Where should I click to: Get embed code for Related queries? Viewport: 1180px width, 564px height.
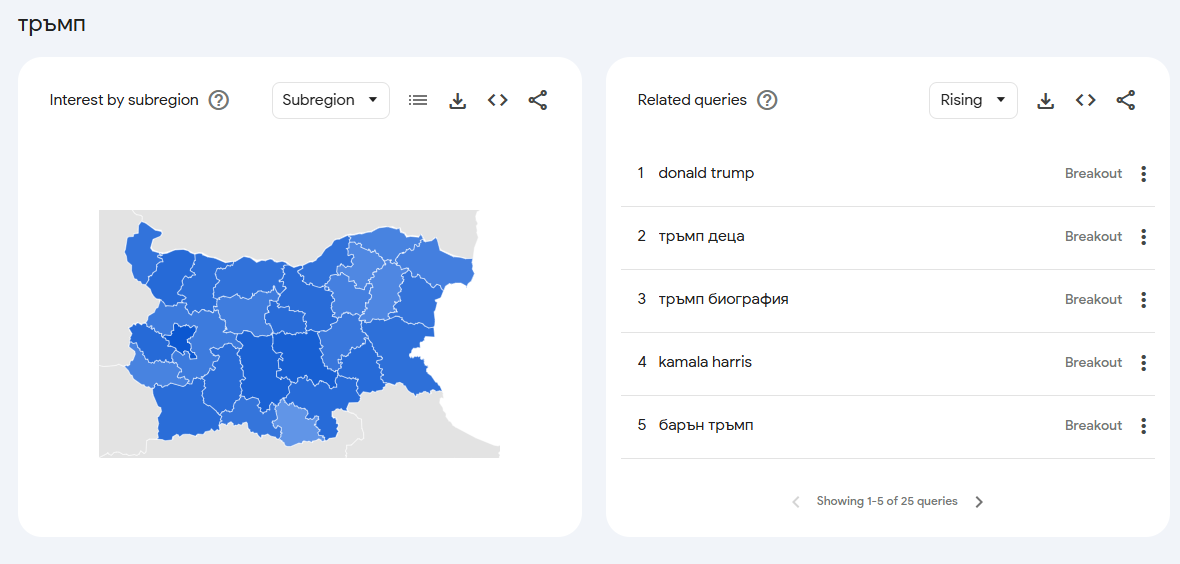coord(1086,100)
